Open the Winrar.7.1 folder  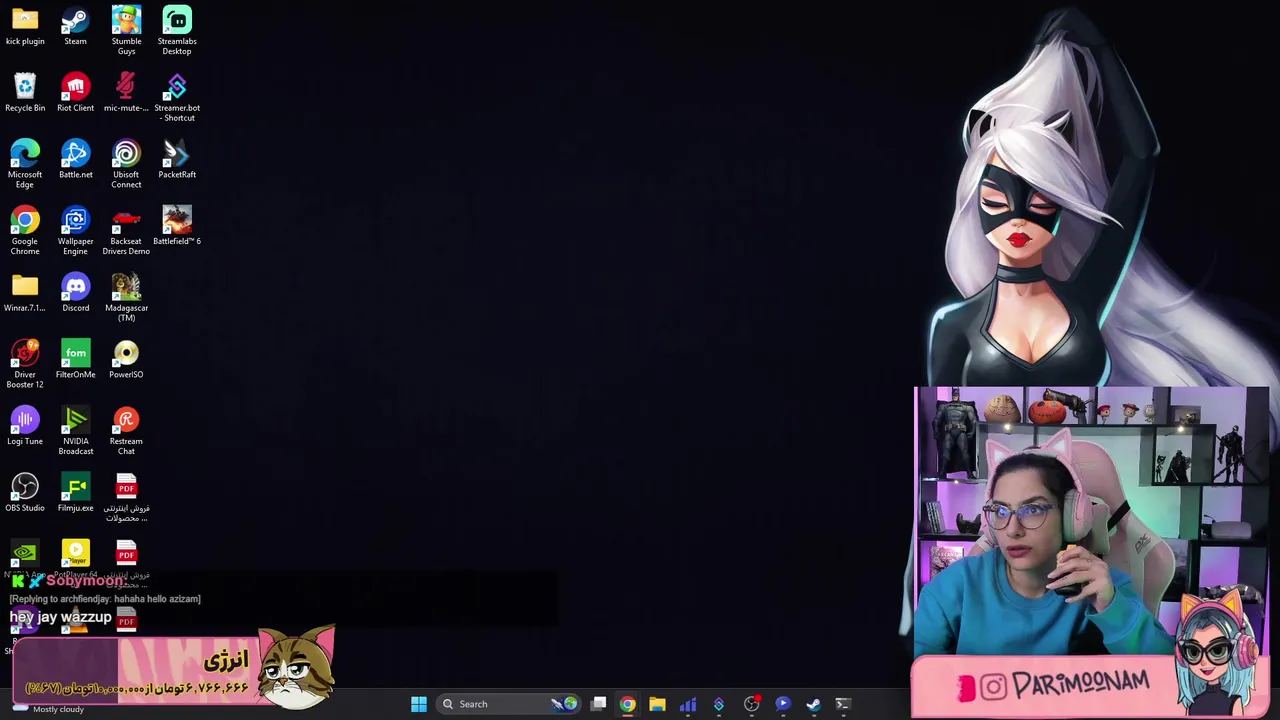25,293
